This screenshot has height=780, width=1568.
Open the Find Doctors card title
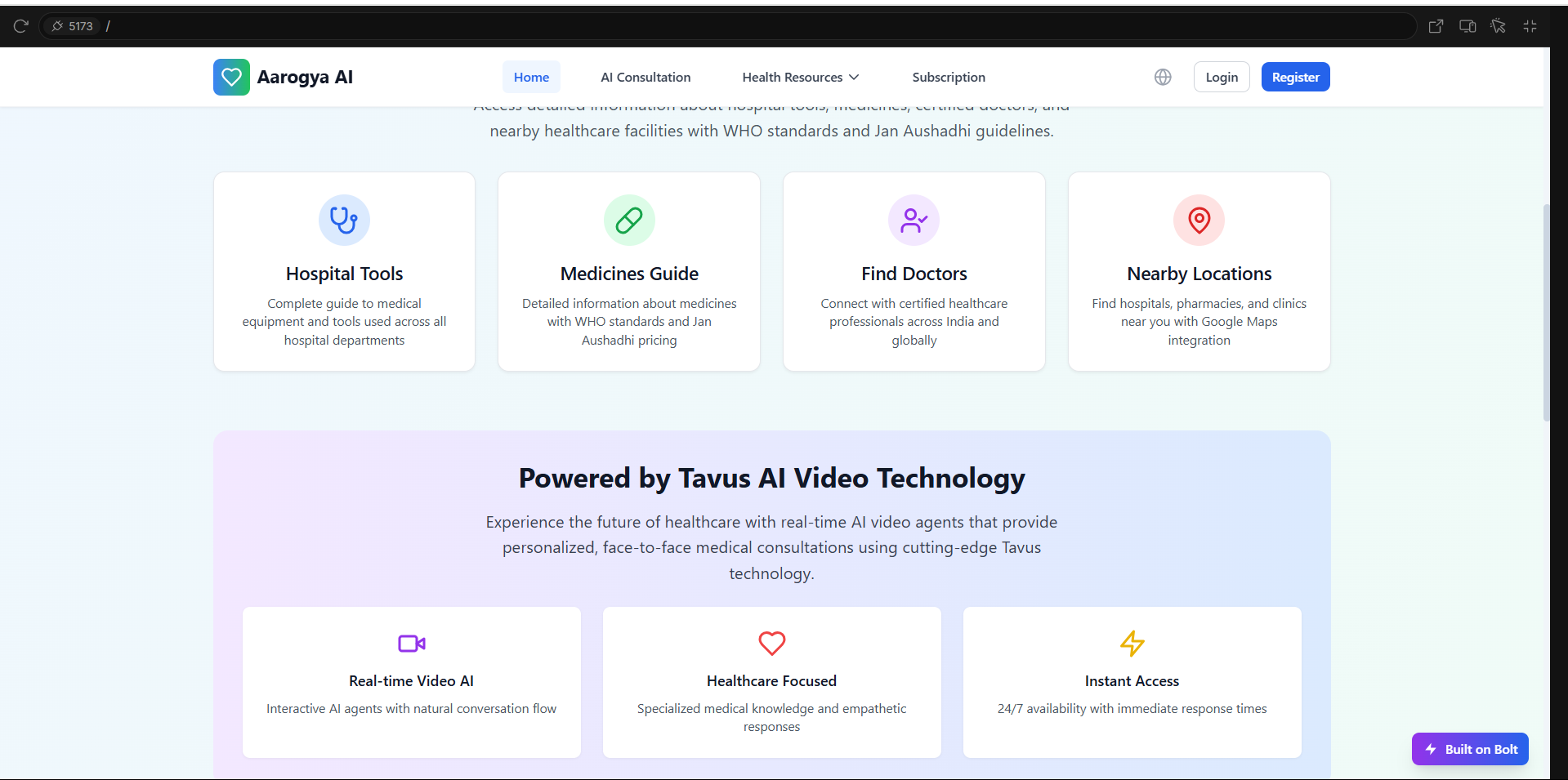tap(914, 274)
